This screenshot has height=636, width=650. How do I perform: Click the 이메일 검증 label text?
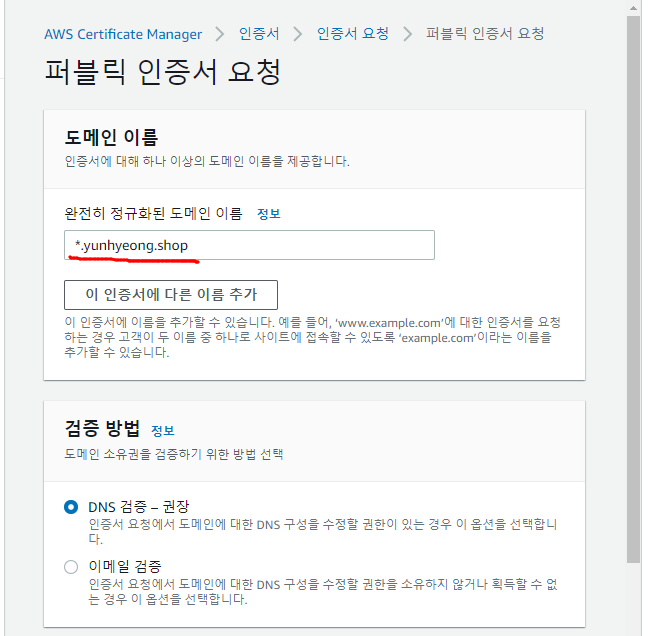click(x=125, y=566)
